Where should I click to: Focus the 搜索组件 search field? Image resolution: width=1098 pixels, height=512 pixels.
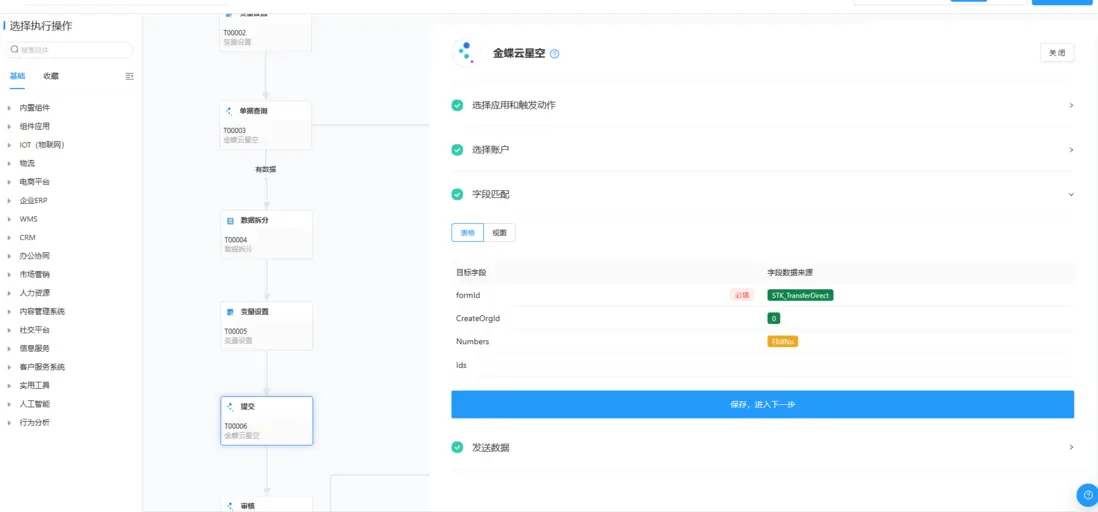tap(69, 50)
